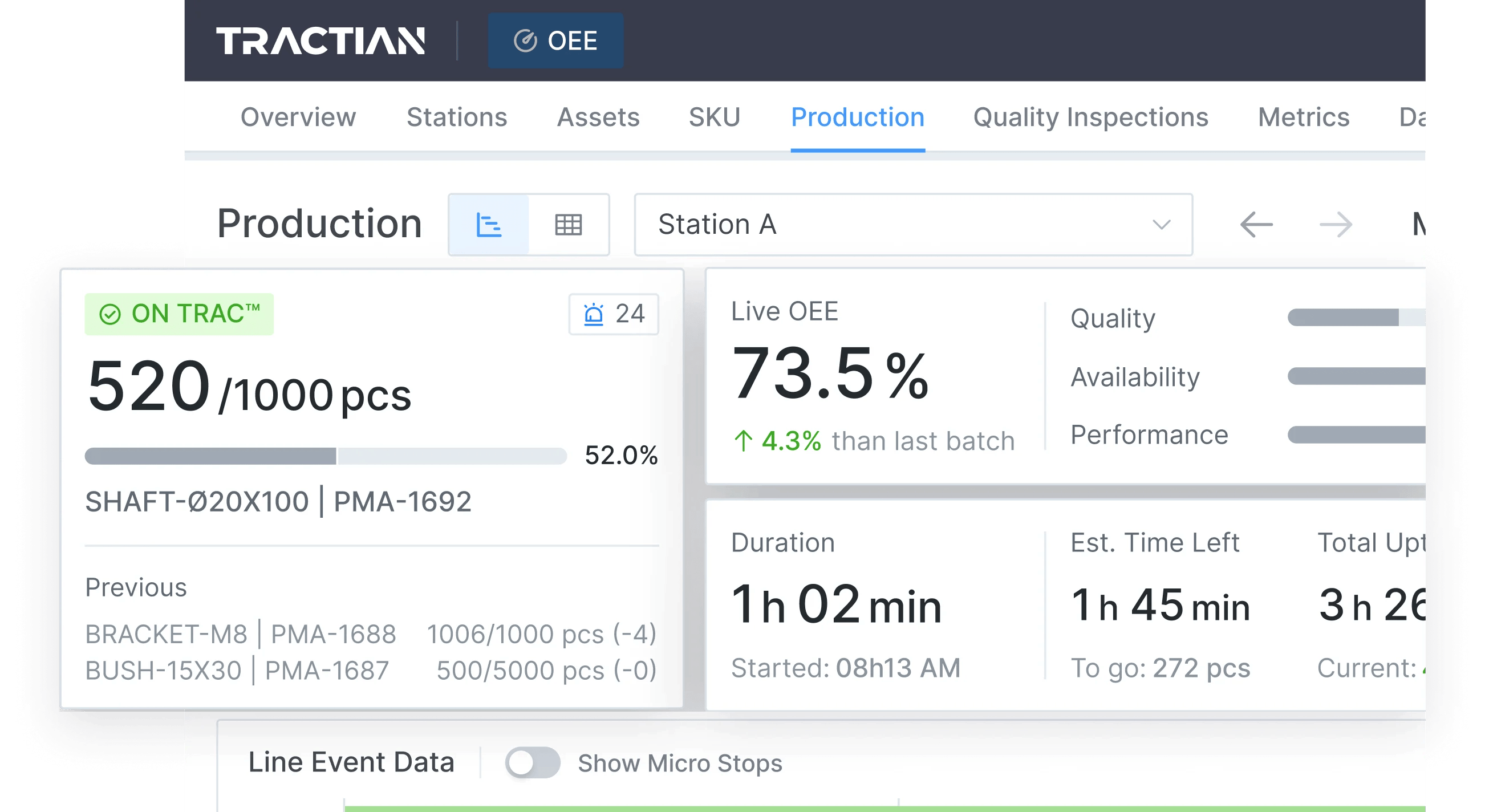Select the SKU tab

click(715, 117)
